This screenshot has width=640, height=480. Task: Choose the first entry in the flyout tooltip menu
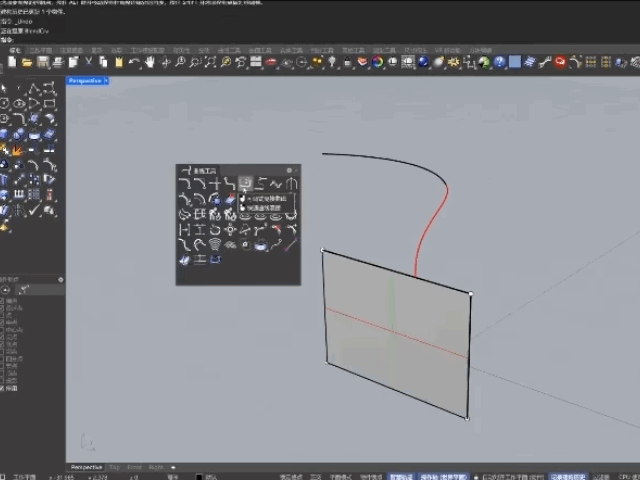tap(266, 199)
